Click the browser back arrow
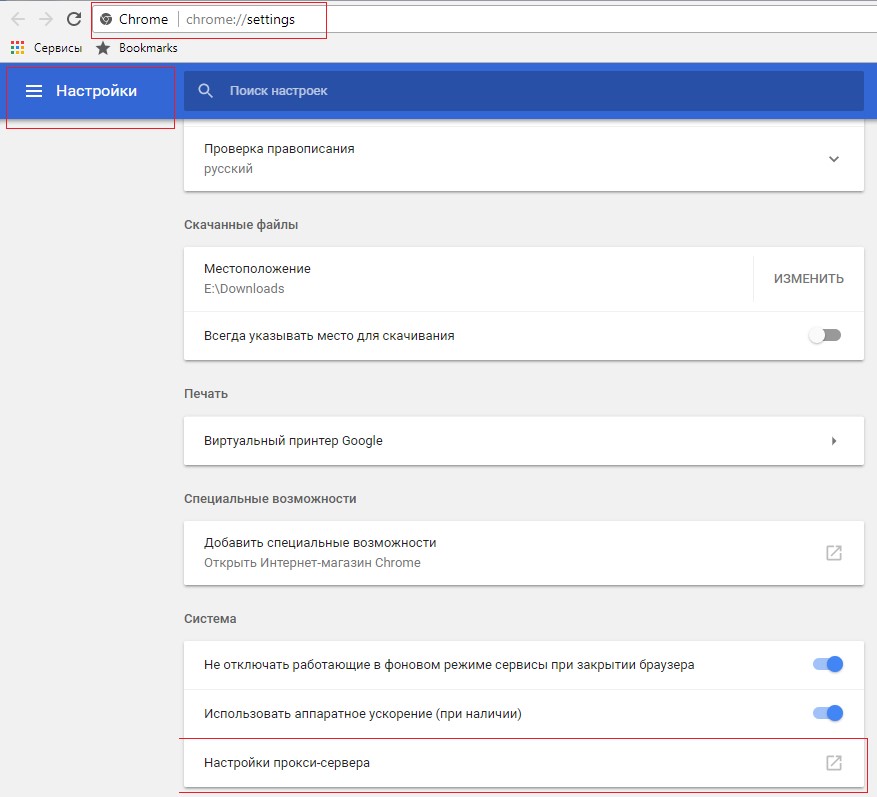This screenshot has height=797, width=877. click(18, 19)
